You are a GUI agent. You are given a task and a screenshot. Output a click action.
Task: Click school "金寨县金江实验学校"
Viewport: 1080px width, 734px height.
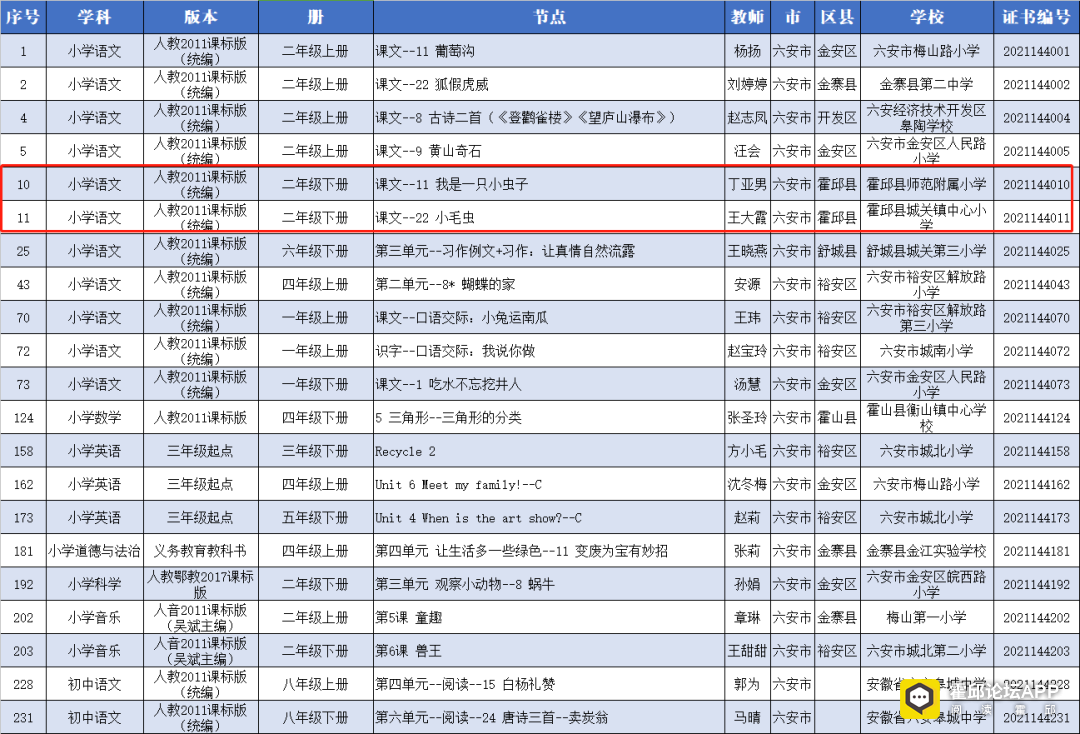pos(926,551)
